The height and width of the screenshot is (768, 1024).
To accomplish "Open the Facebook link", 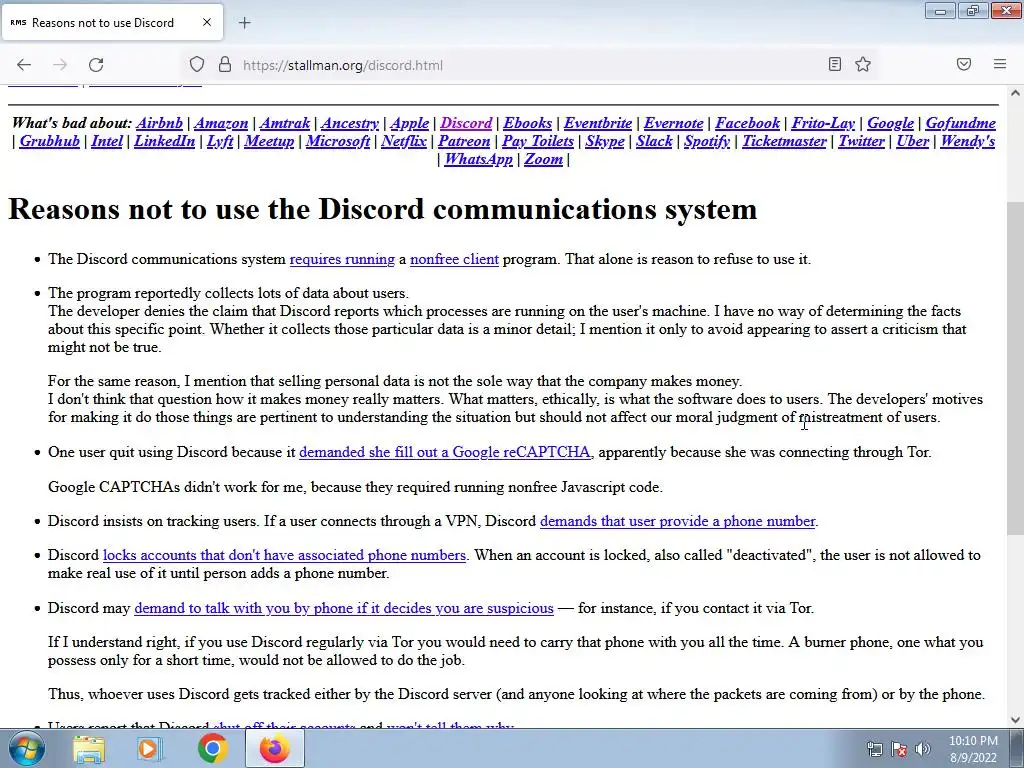I will (x=747, y=123).
